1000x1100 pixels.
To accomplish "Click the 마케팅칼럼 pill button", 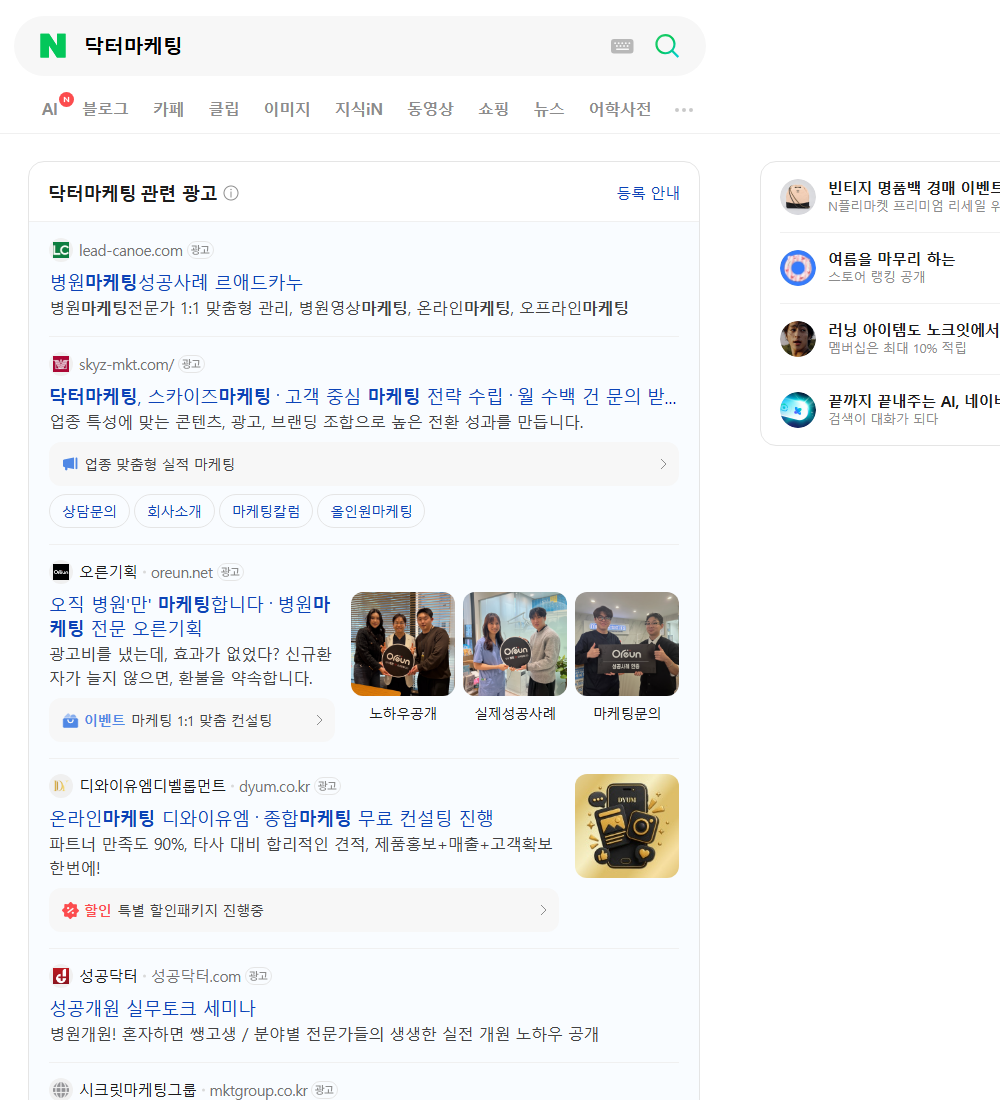I will pos(266,511).
